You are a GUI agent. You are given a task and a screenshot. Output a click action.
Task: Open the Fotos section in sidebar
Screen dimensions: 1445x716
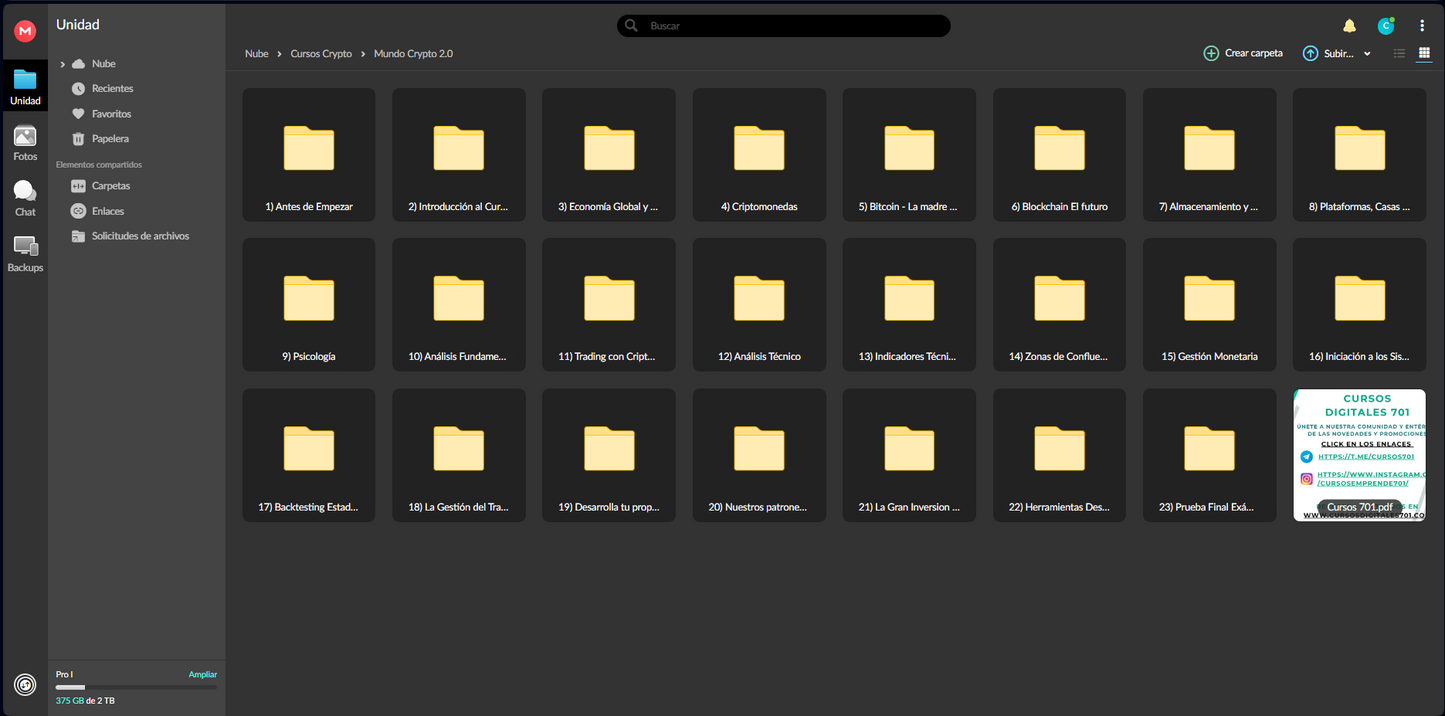(25, 143)
